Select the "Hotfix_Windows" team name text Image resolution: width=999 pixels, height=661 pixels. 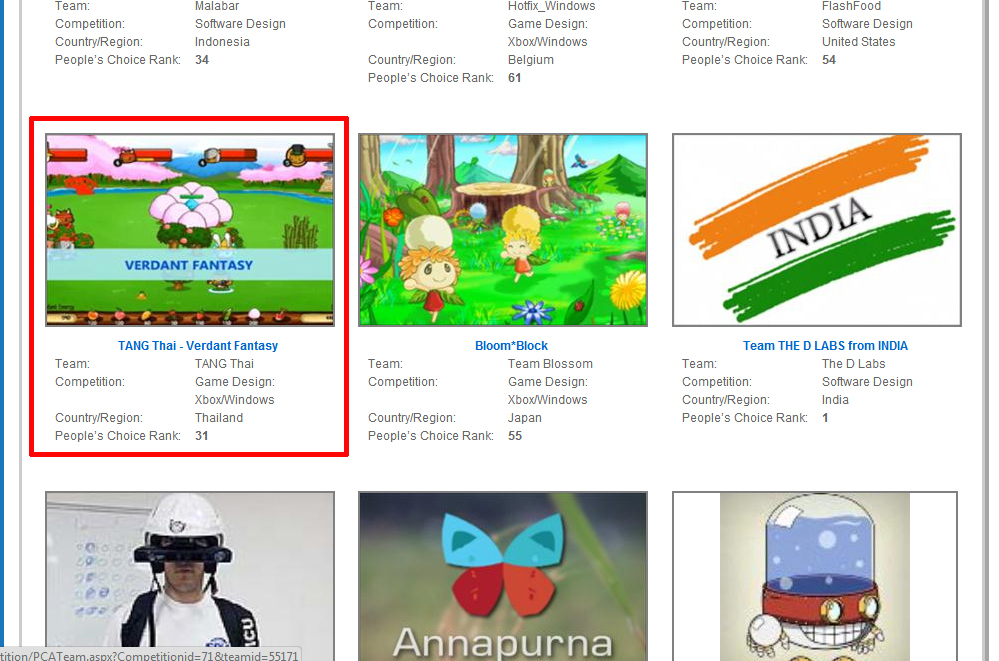point(551,6)
